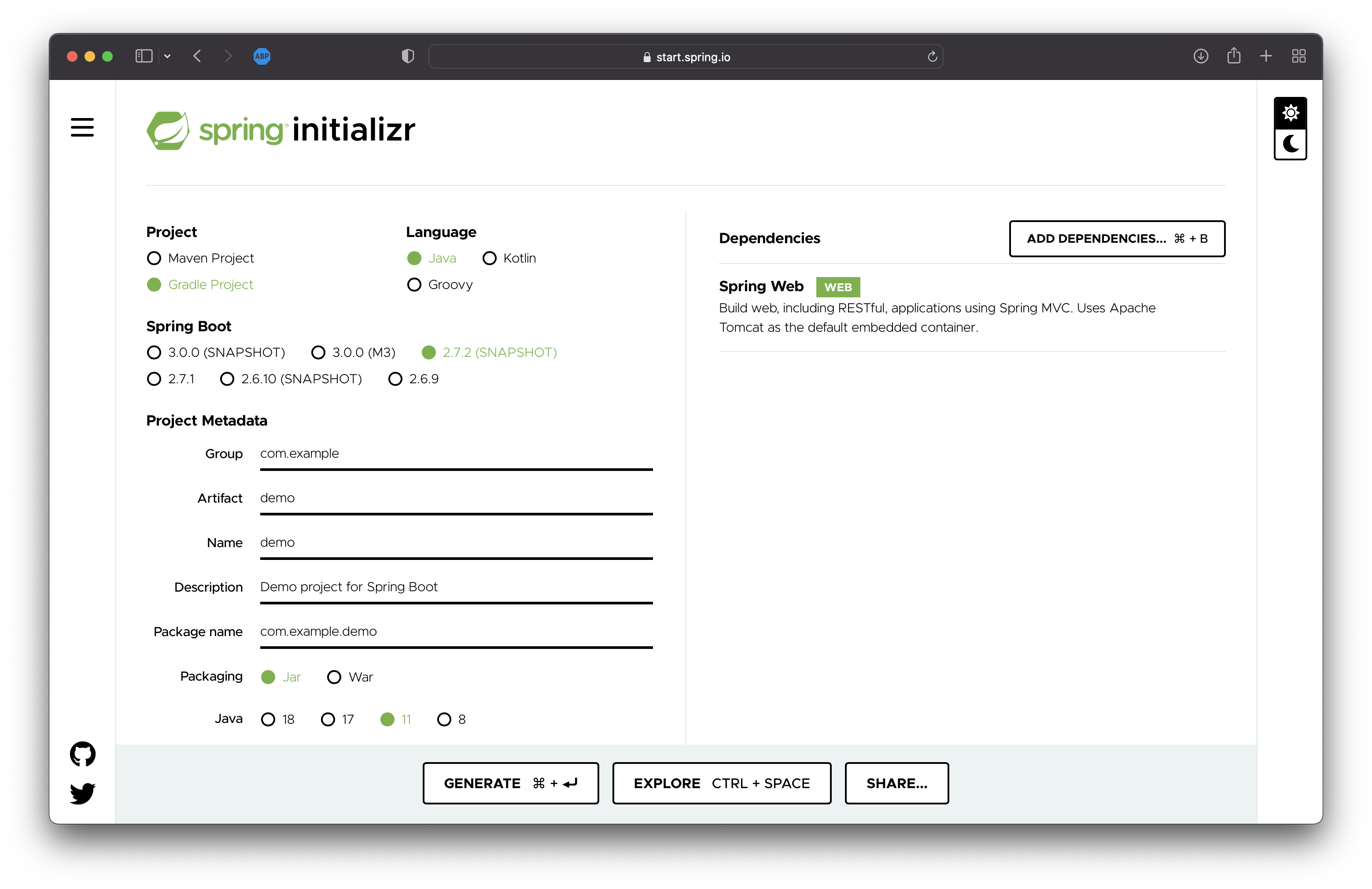
Task: Open Safari downloads icon
Action: [x=1201, y=56]
